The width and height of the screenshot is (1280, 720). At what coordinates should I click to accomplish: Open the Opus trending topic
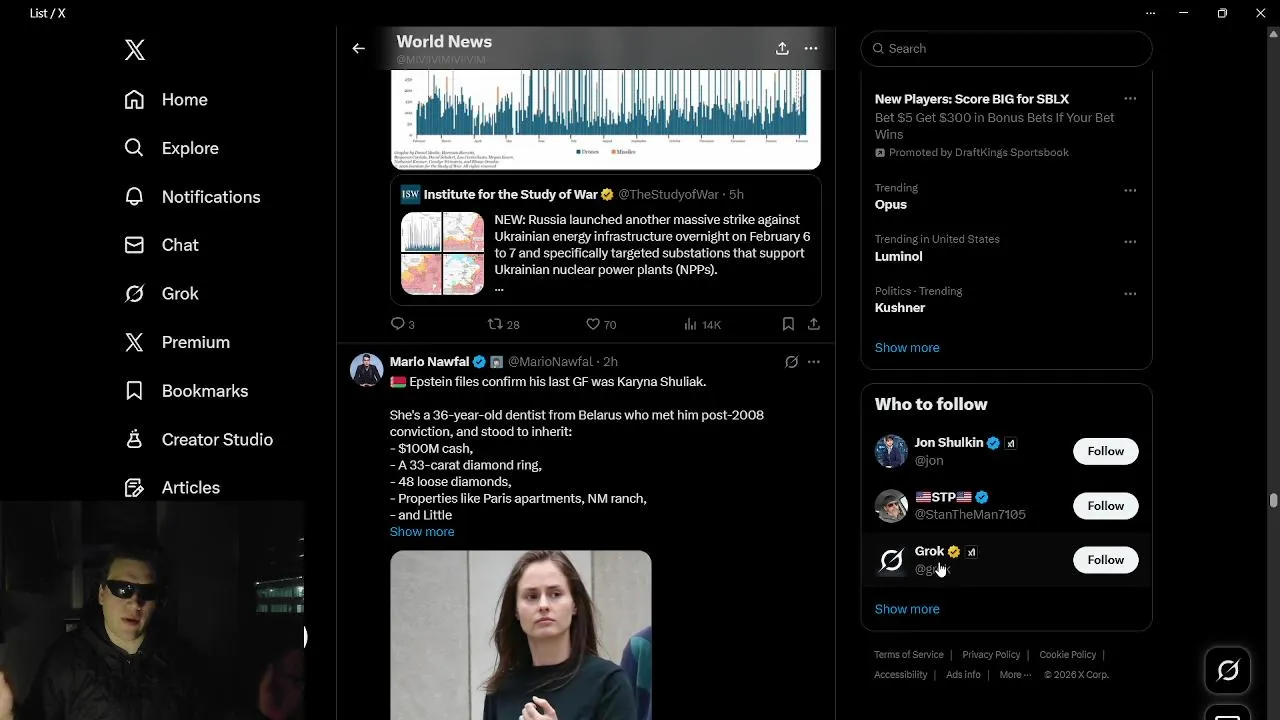[890, 204]
